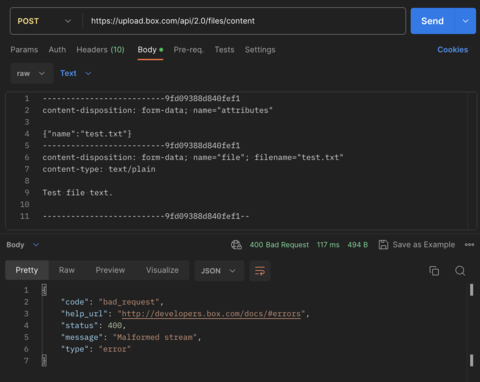Click the "type": "error" line
Viewport: 480px width, 382px height.
pyautogui.click(x=96, y=349)
